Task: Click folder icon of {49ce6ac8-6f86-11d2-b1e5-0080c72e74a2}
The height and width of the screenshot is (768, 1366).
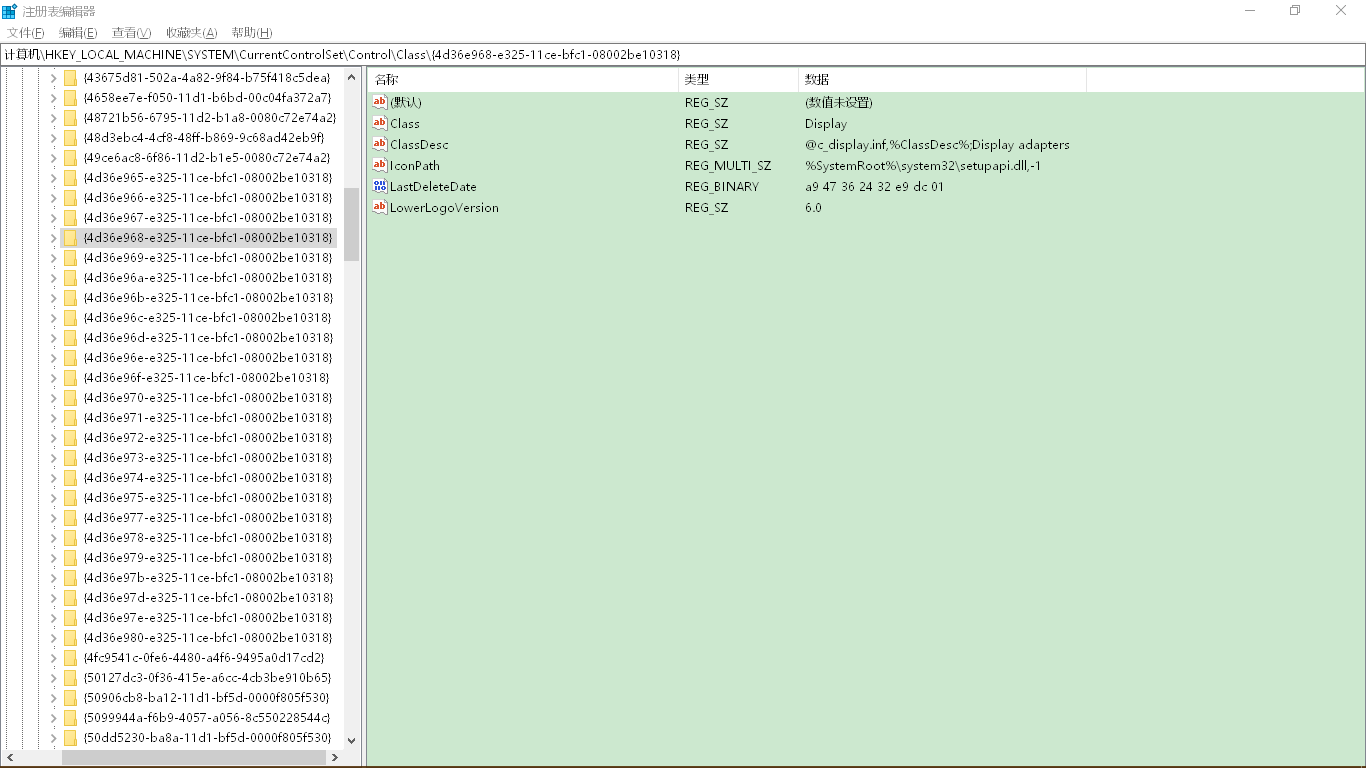Action: [70, 158]
